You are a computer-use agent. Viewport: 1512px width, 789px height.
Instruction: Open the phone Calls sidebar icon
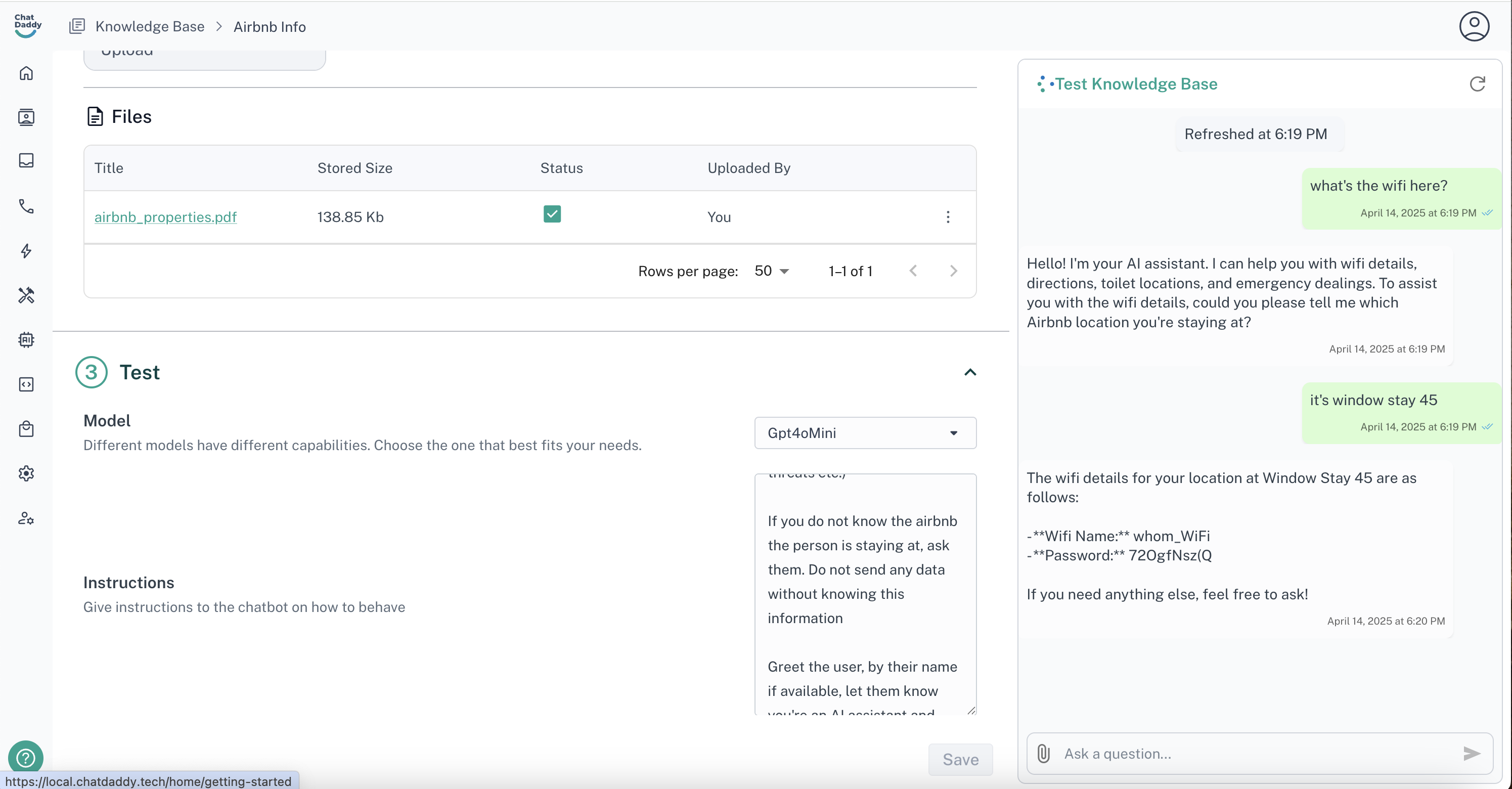[x=26, y=206]
